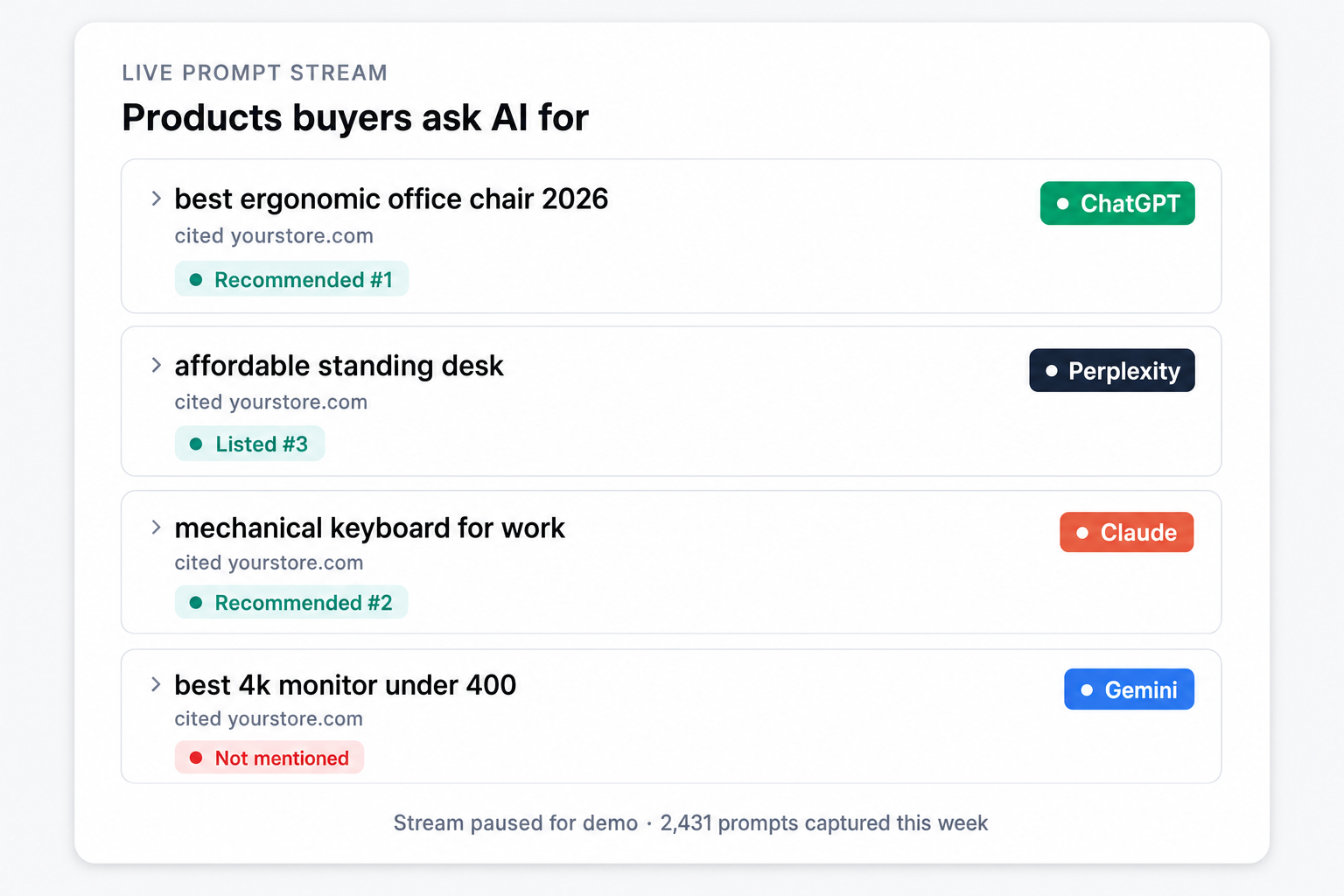Click the green dot in Listed #3
1344x896 pixels.
coord(196,444)
